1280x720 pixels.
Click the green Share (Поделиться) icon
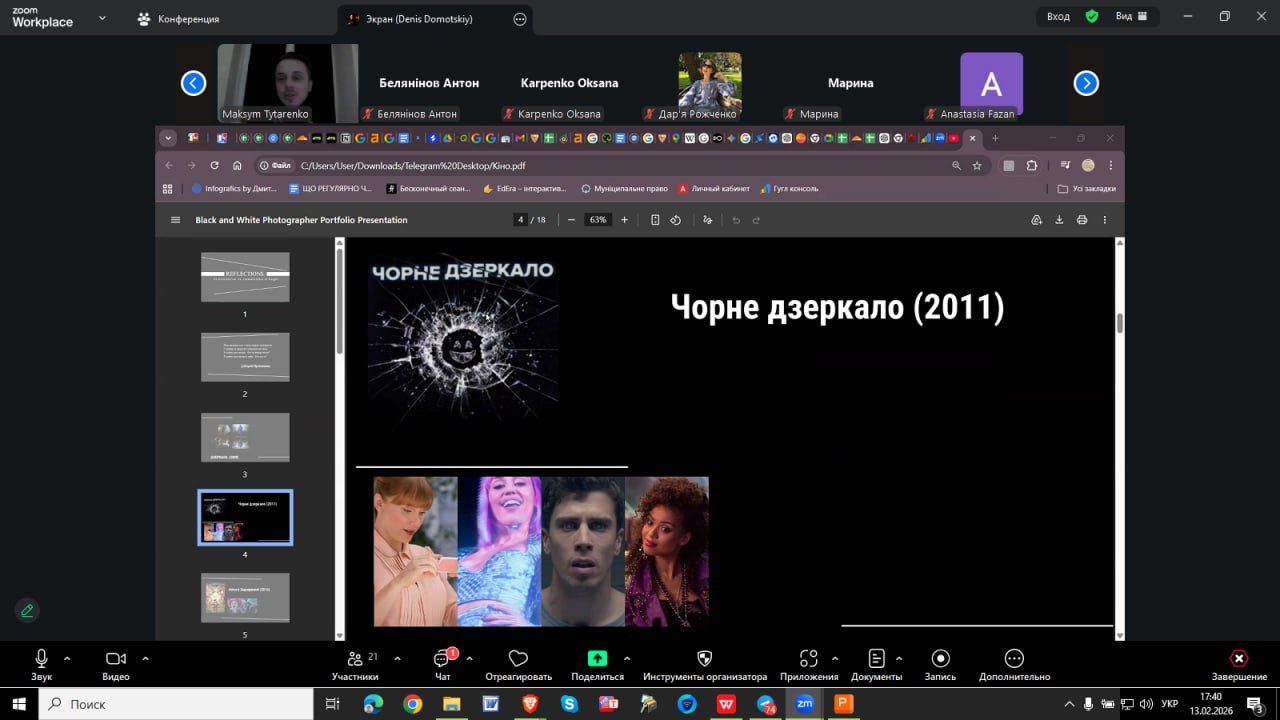(x=597, y=659)
